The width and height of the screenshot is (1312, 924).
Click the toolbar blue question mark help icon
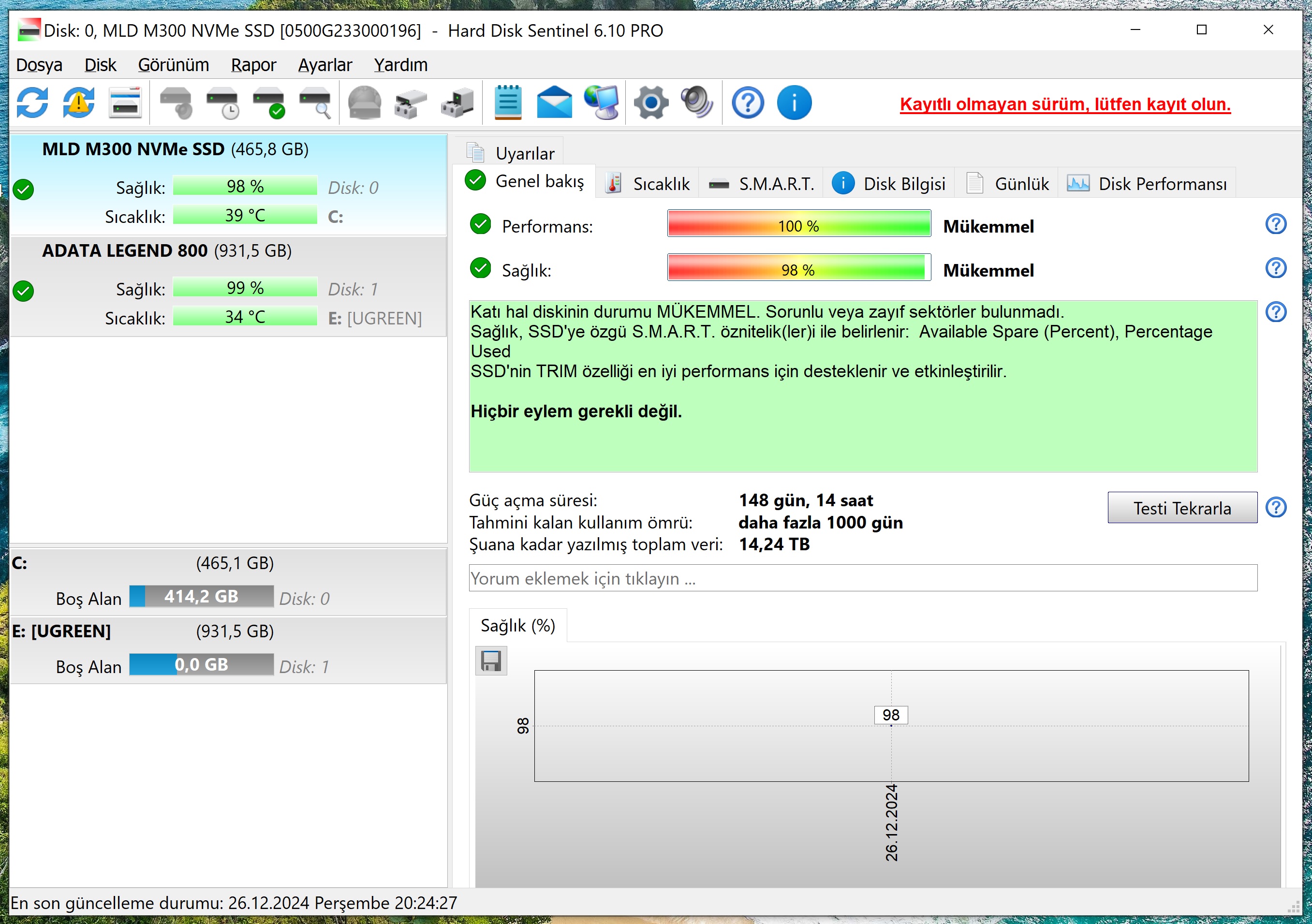point(748,103)
